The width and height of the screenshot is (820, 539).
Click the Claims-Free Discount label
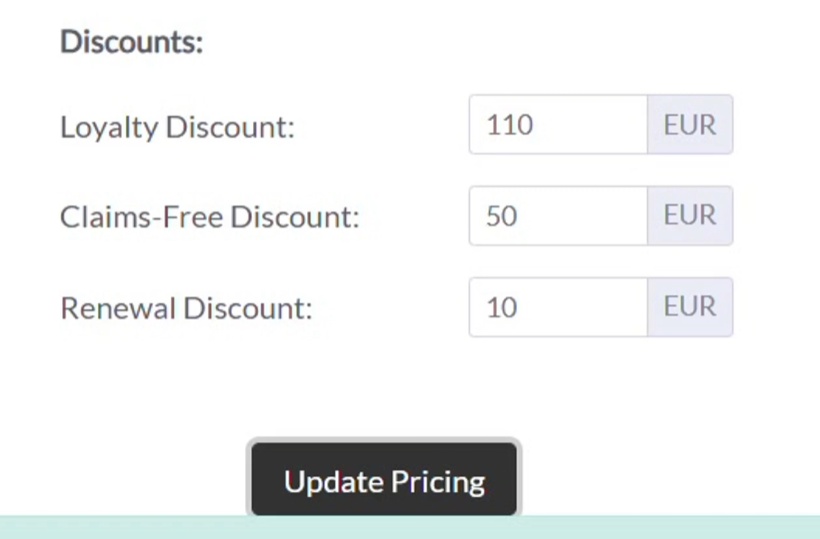point(210,216)
